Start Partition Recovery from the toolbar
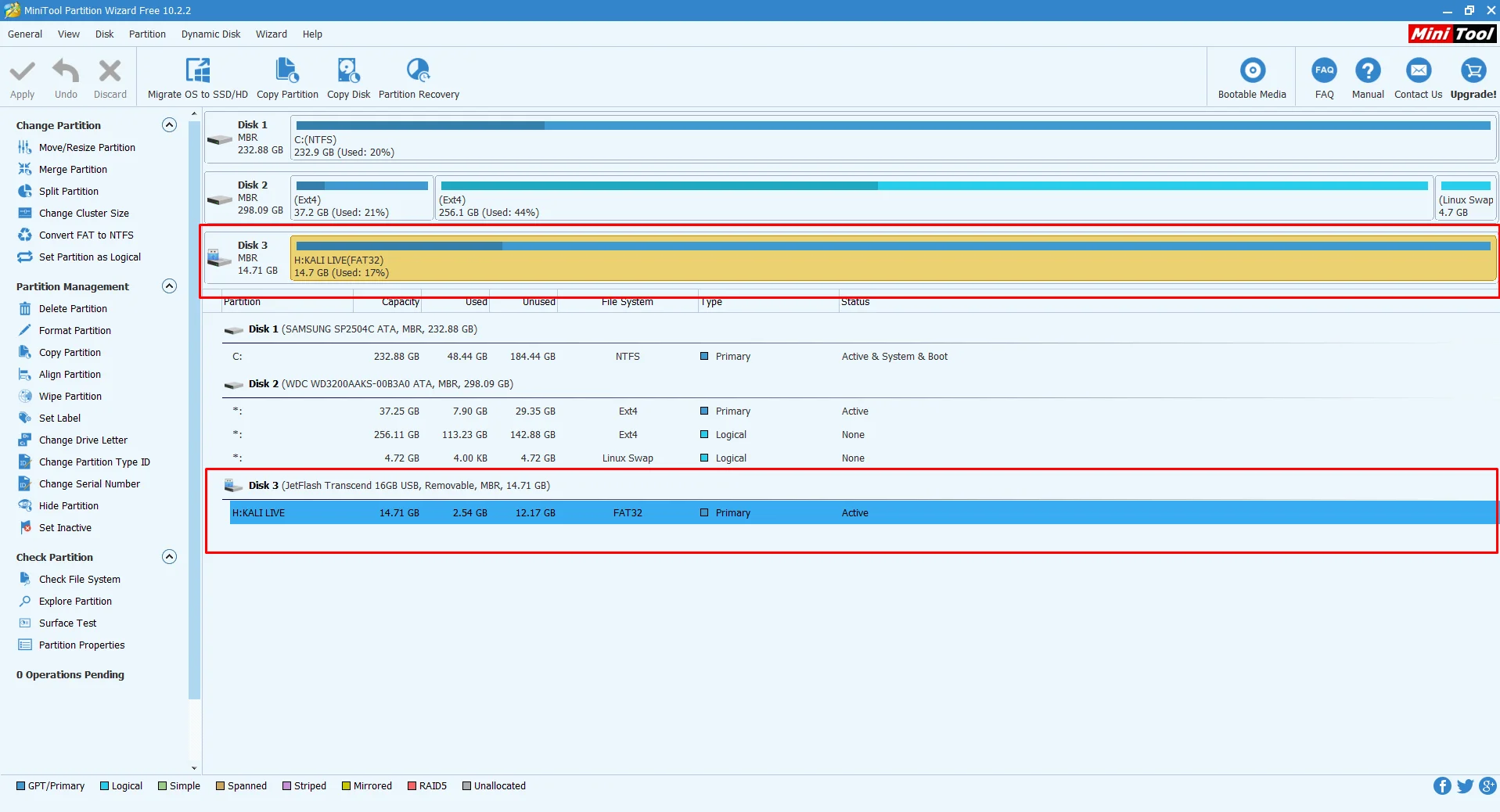 [x=419, y=71]
